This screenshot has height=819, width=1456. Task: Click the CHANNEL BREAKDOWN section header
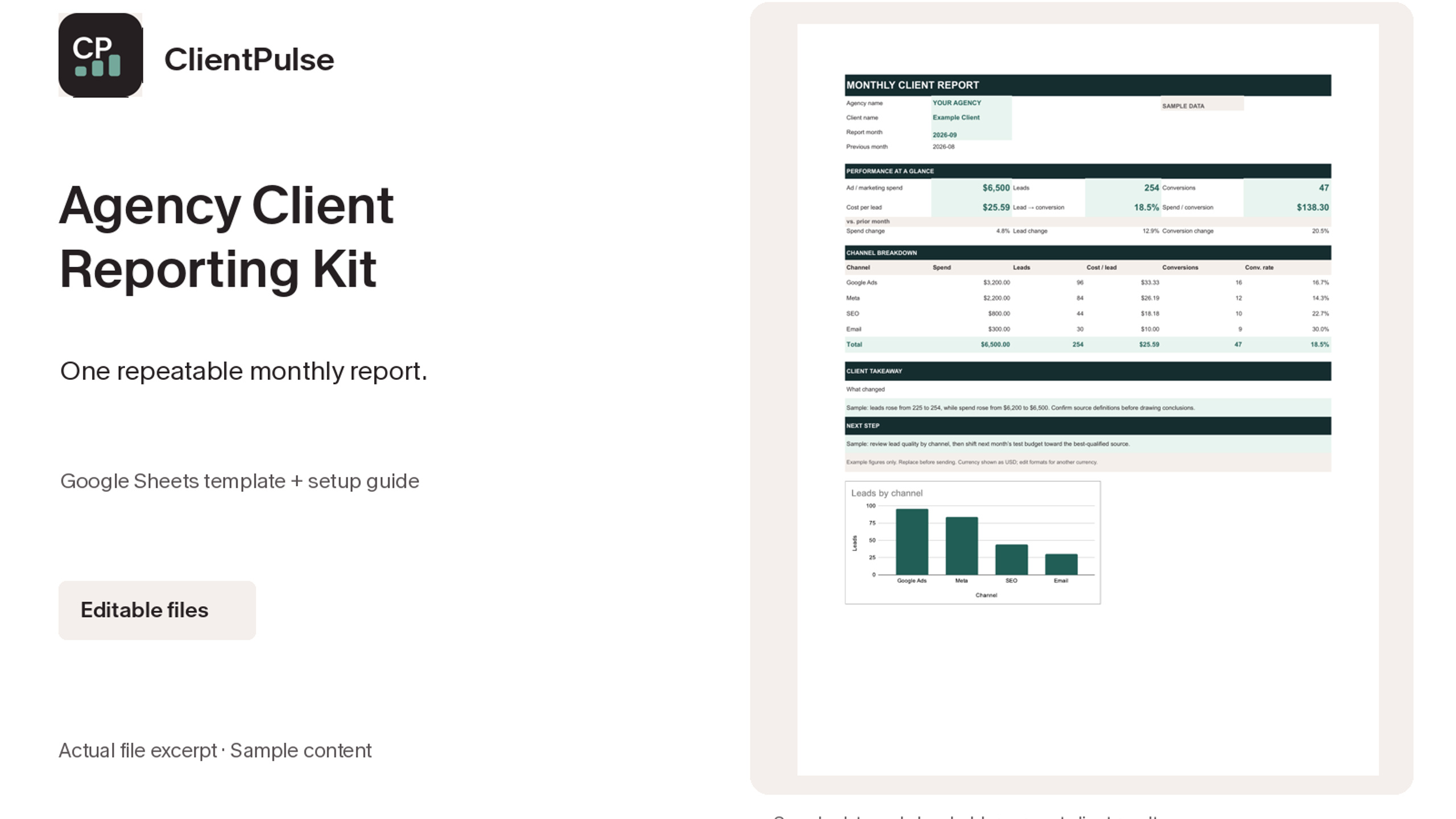coord(1087,253)
